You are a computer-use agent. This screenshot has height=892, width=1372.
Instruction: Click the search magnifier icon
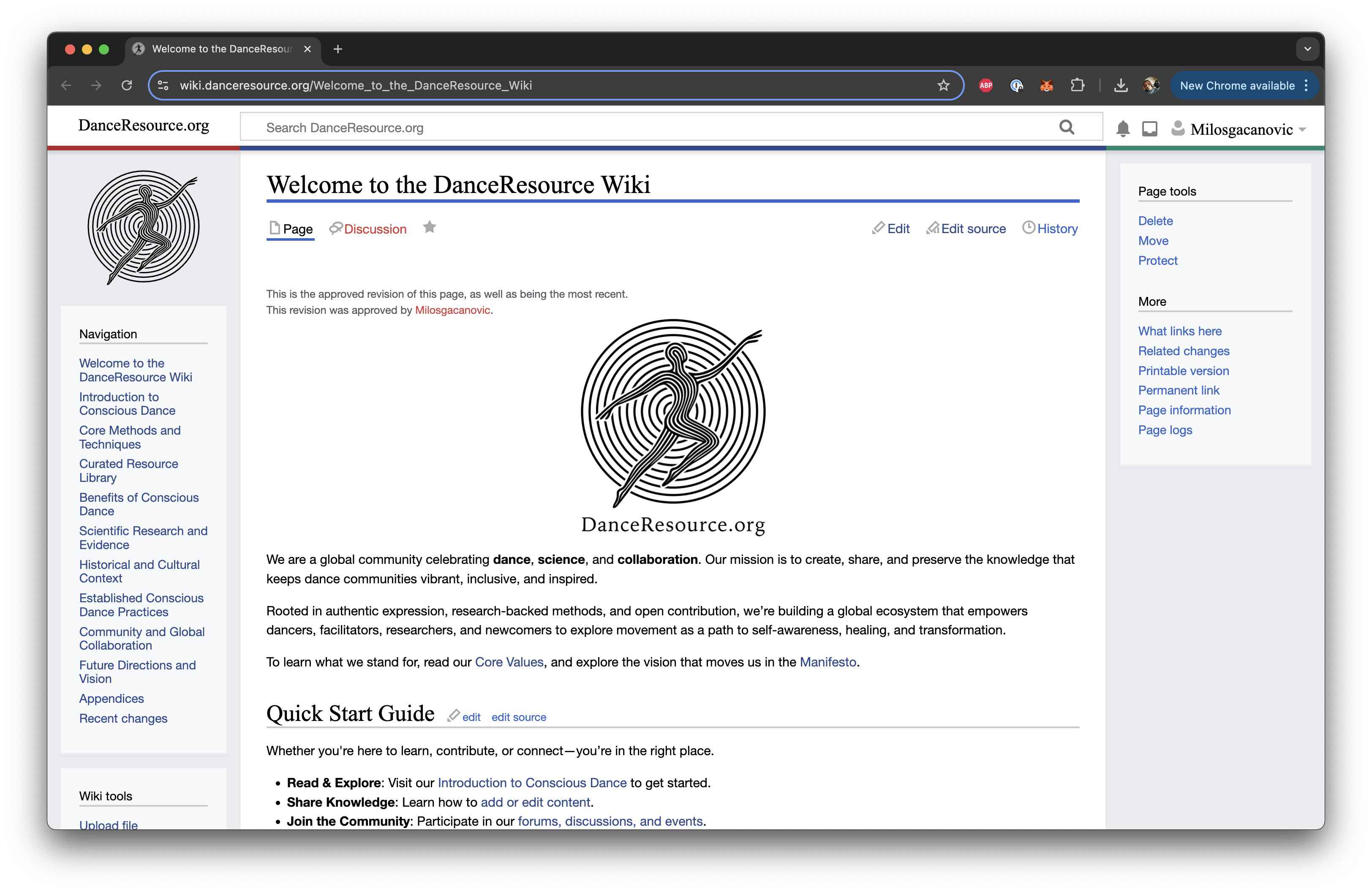1067,128
